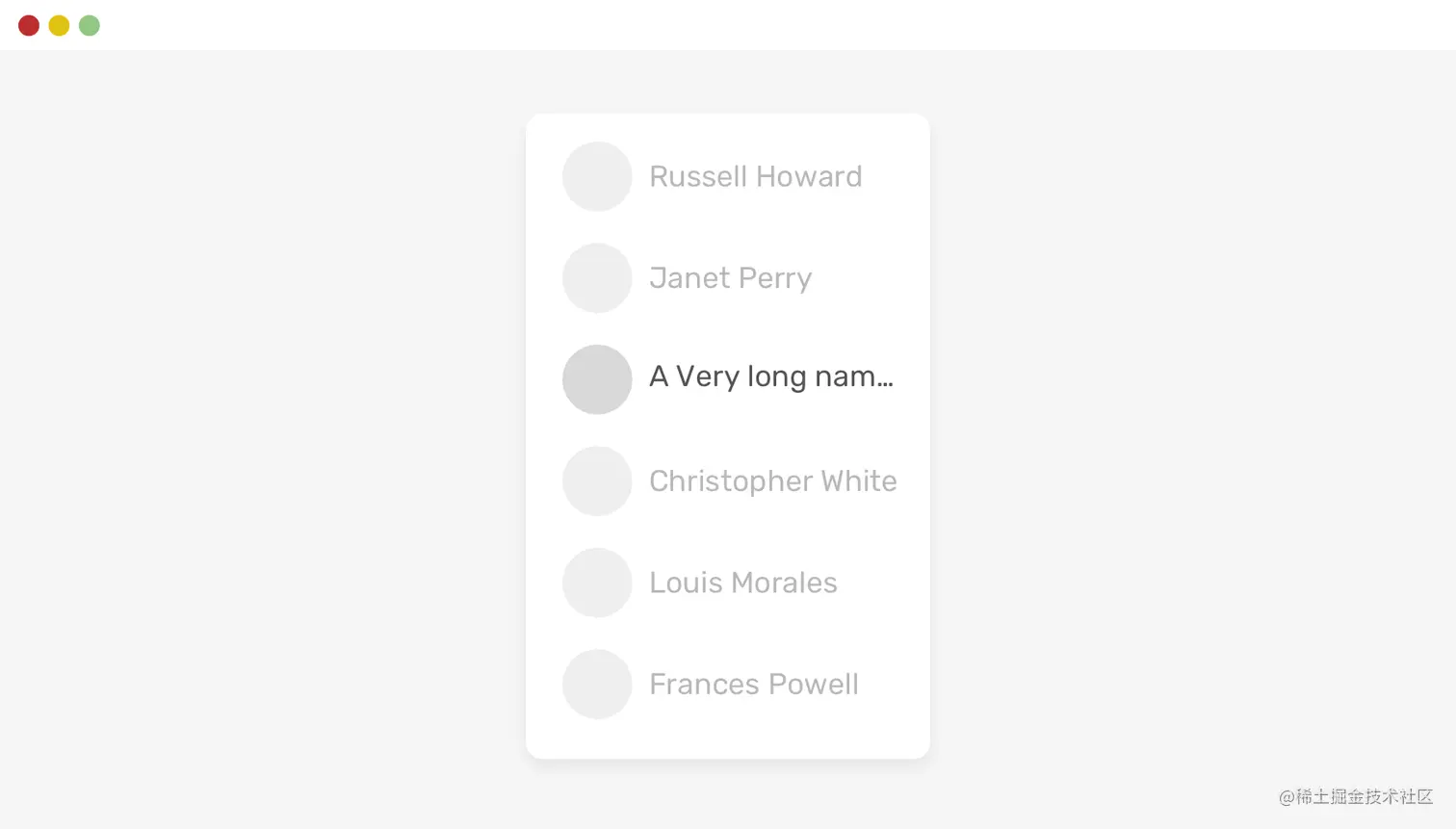The height and width of the screenshot is (829, 1456).
Task: Open the Frances Powell name text
Action: [754, 685]
